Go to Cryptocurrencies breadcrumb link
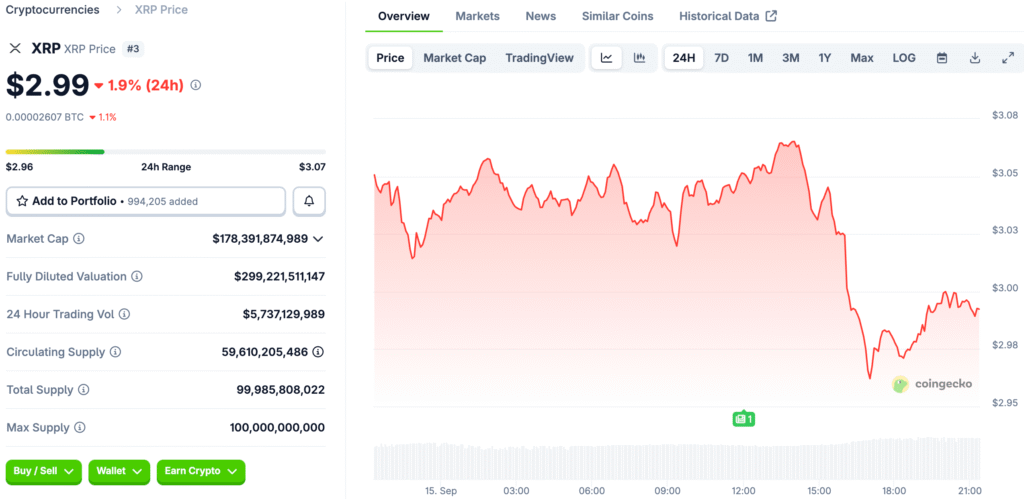1024x499 pixels. coord(53,10)
